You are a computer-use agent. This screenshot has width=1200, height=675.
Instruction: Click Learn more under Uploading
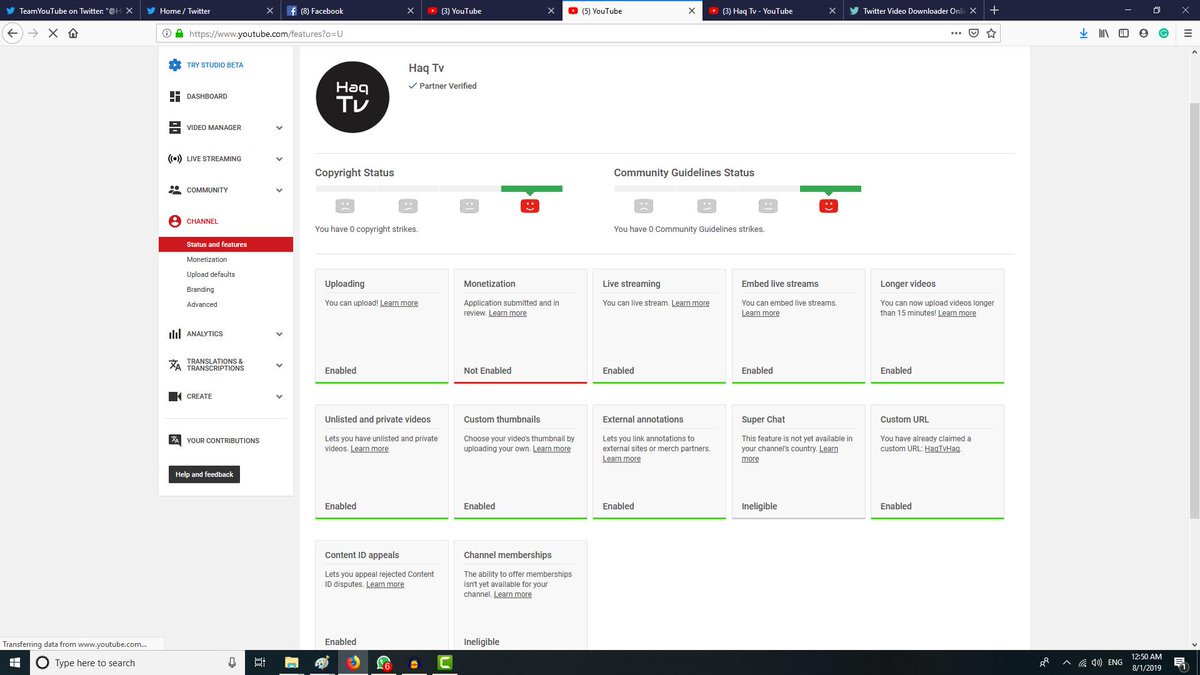[x=399, y=303]
